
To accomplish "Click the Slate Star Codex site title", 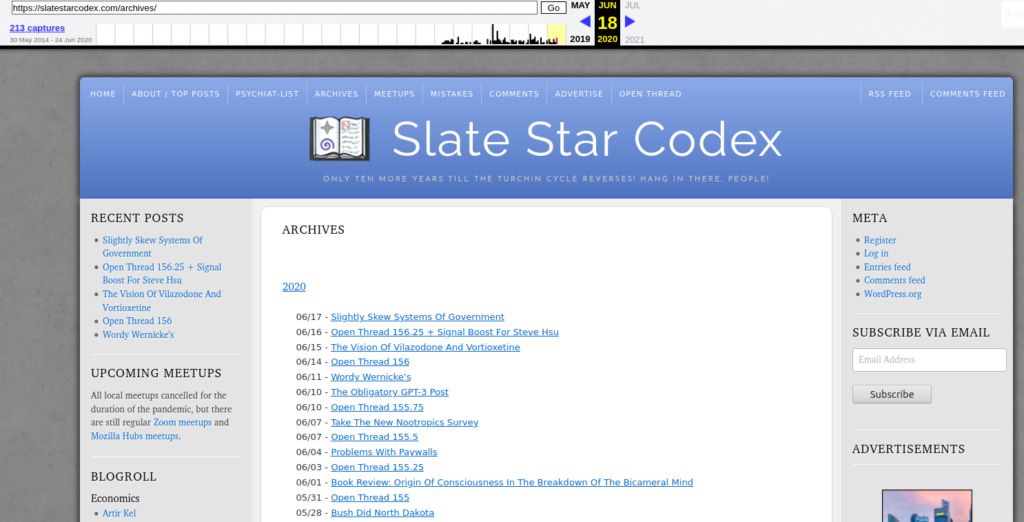I will click(x=586, y=139).
